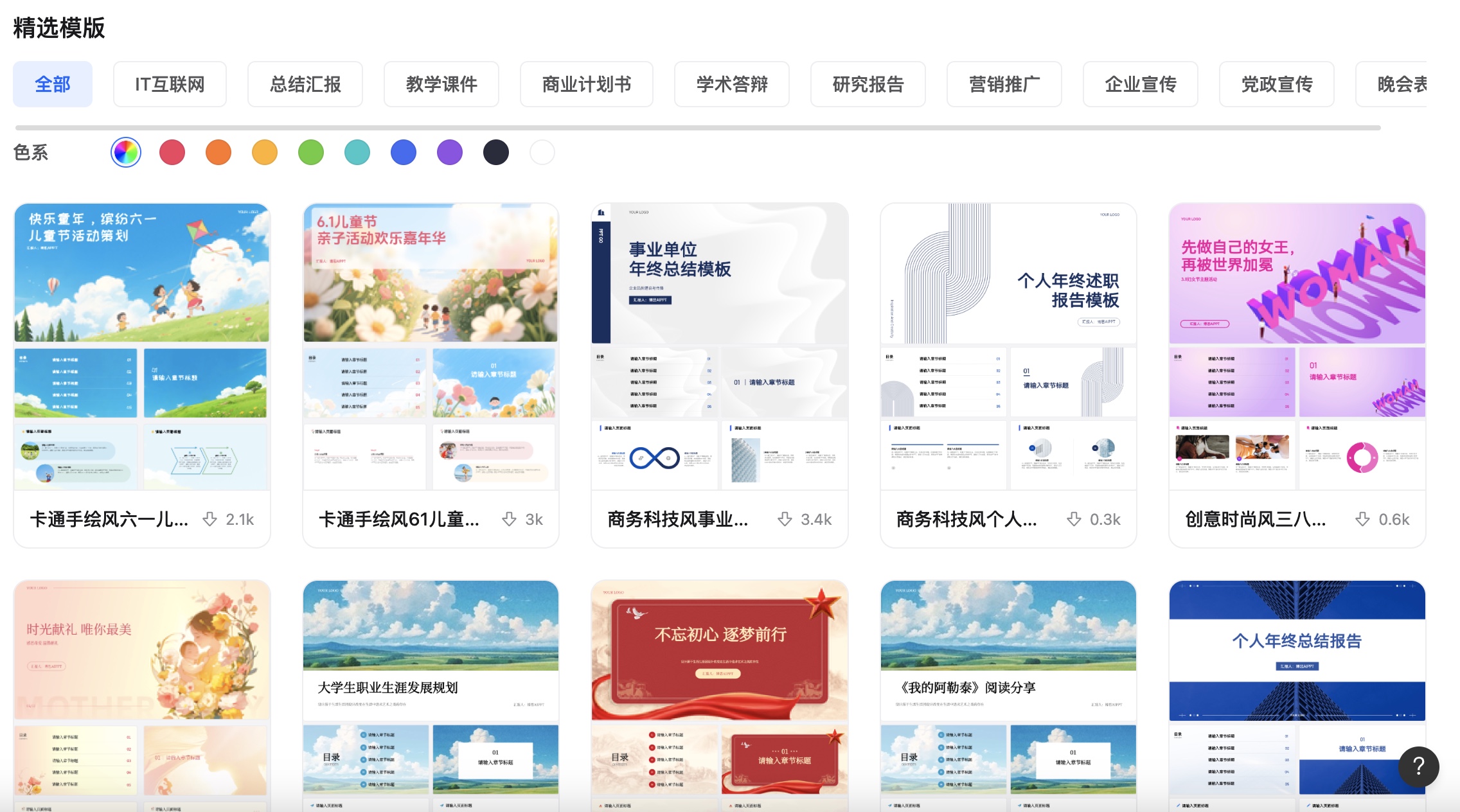Filter templates by white color
Screen dimensions: 1460x812
tap(542, 152)
